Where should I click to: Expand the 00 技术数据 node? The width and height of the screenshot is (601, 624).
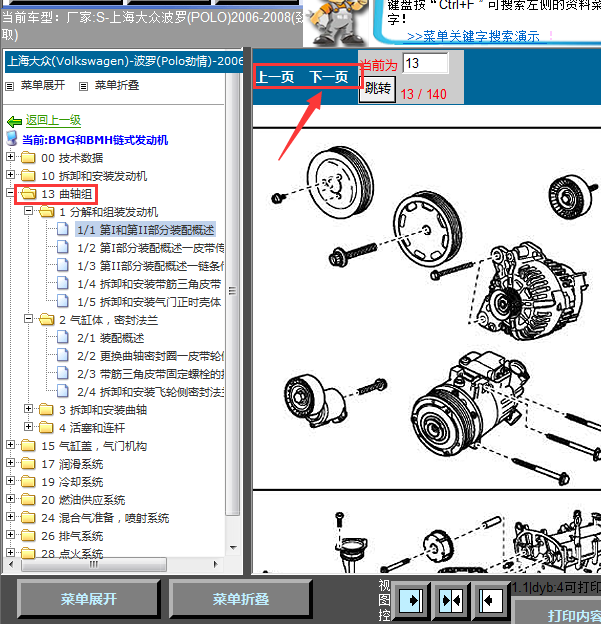[x=11, y=157]
